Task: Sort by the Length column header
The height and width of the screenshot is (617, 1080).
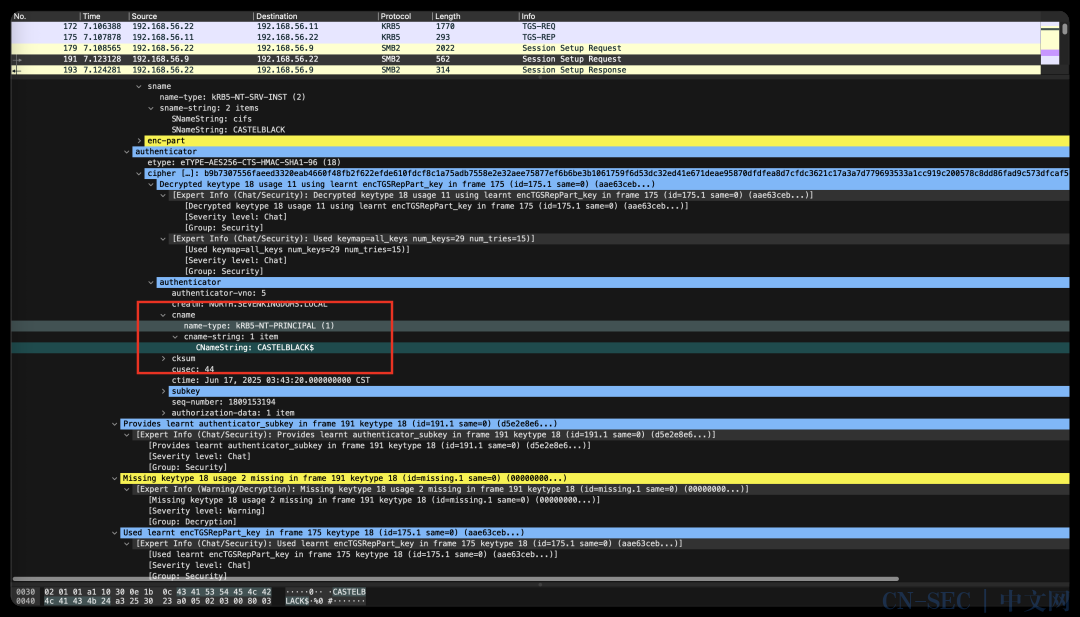Action: (x=475, y=16)
